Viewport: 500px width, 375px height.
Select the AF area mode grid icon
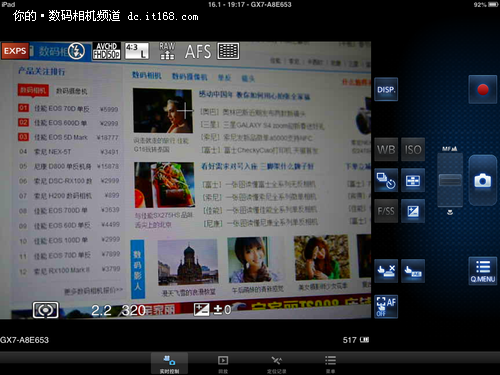413,180
